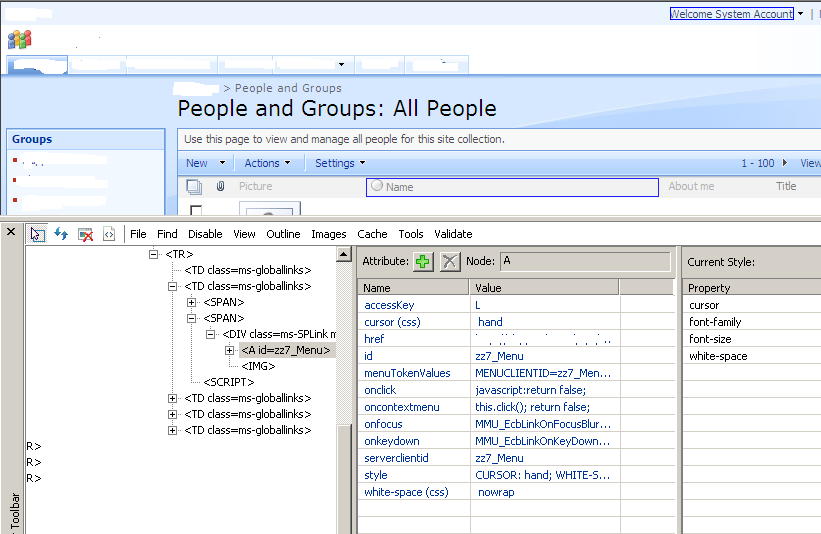Select the onkeydown attribute row
821x534 pixels.
[516, 441]
